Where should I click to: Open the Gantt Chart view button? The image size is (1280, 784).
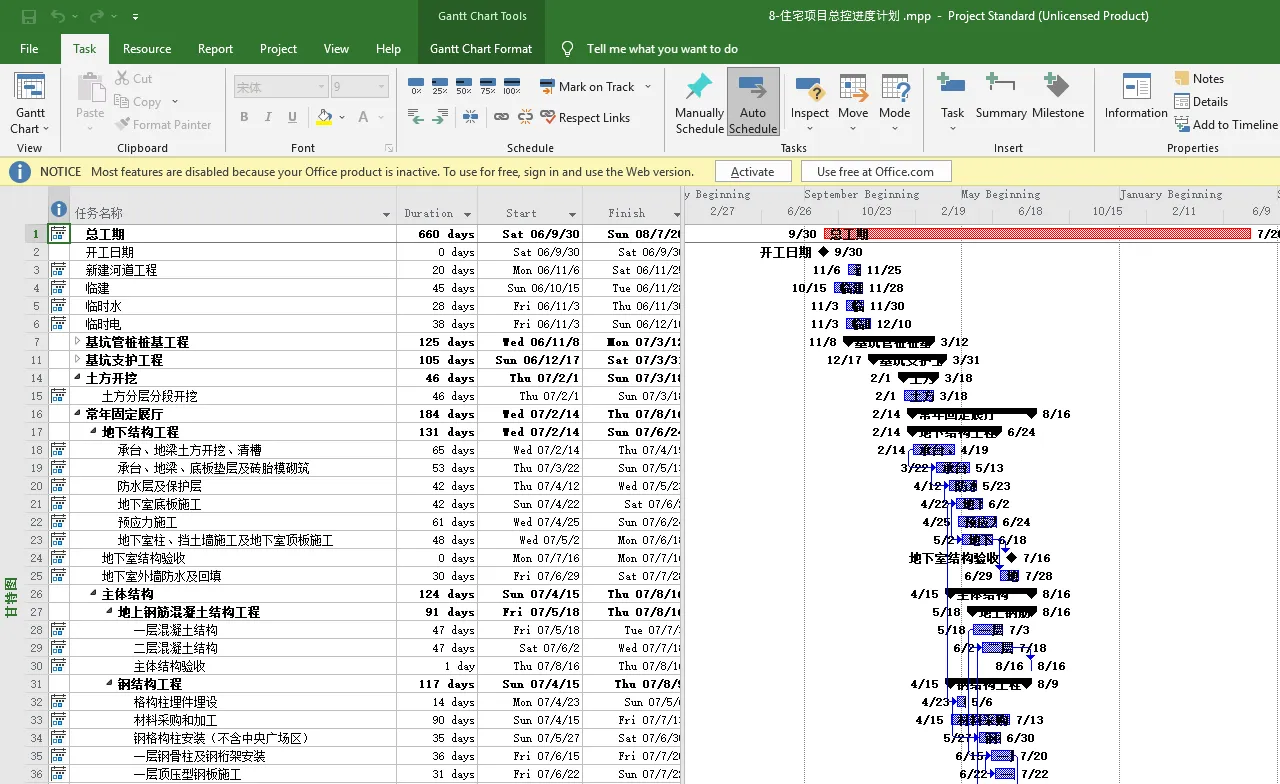pos(30,103)
